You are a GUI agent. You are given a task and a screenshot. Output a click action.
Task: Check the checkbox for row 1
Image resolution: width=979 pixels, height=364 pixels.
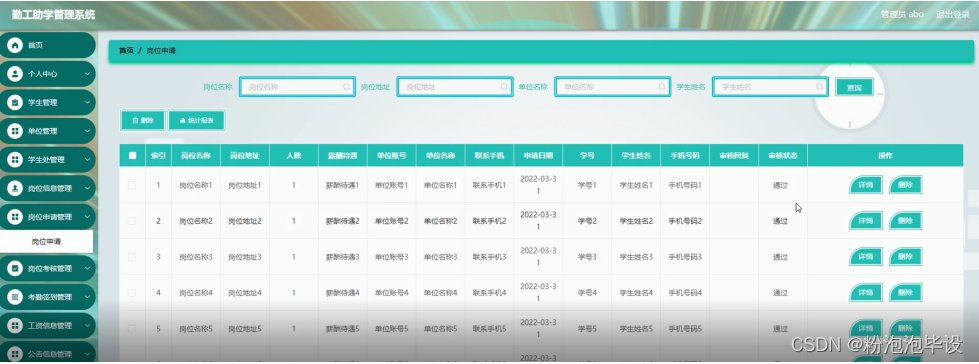click(x=132, y=185)
